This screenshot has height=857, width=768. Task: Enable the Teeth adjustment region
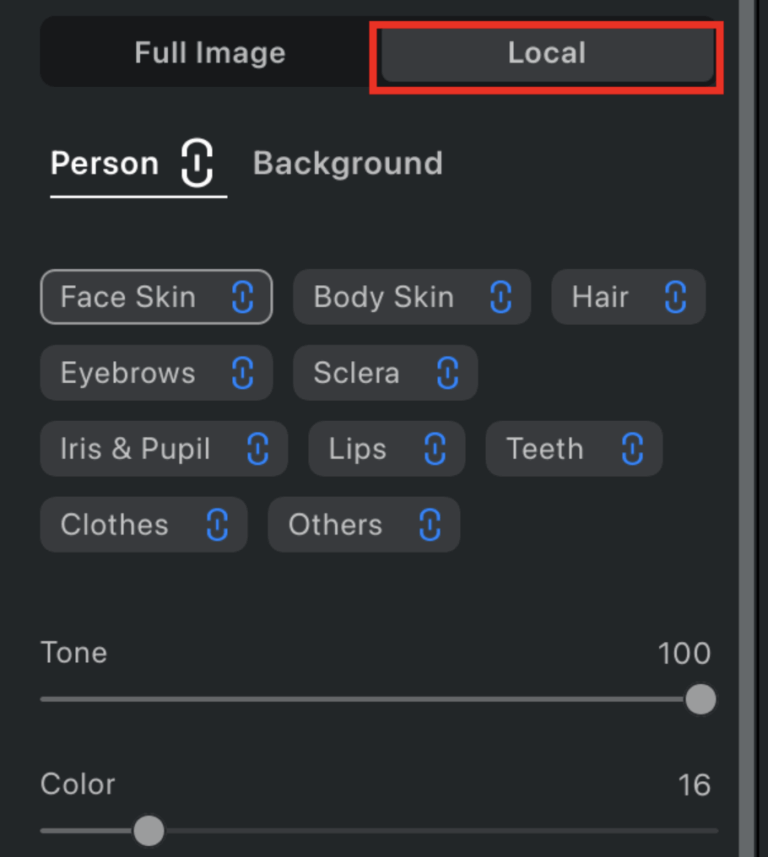[544, 448]
